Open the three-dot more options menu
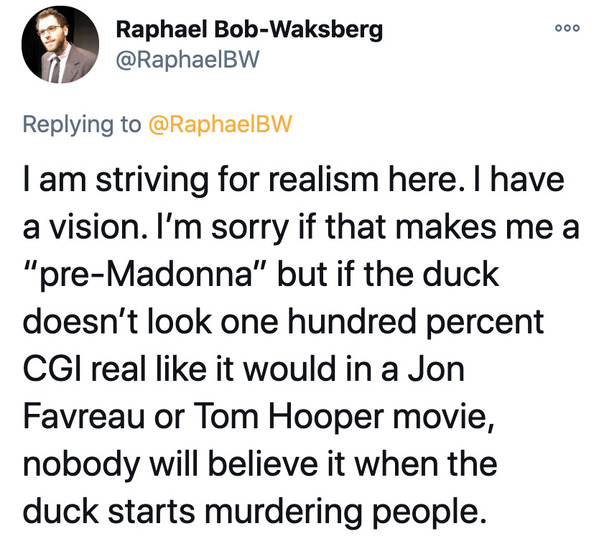Screen dimensions: 599x549 pos(568,28)
